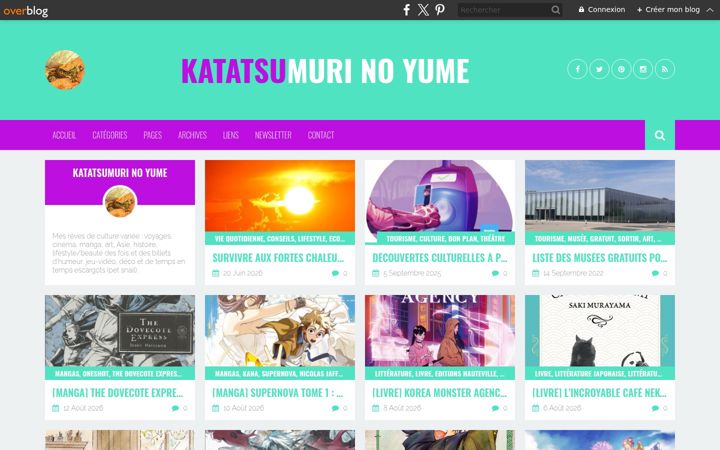Screen dimensions: 720x450
Task: Open the Connexion login link
Action: pos(602,10)
